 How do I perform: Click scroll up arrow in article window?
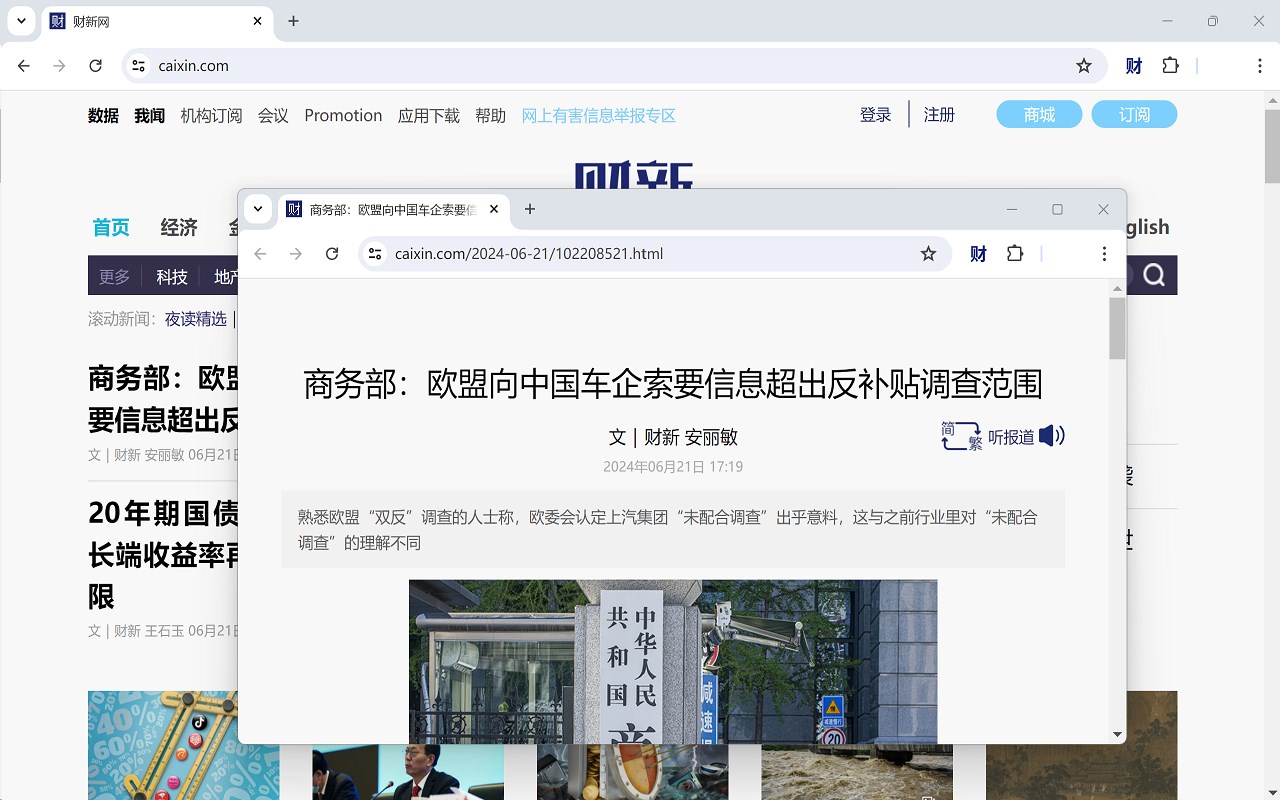click(x=1117, y=289)
